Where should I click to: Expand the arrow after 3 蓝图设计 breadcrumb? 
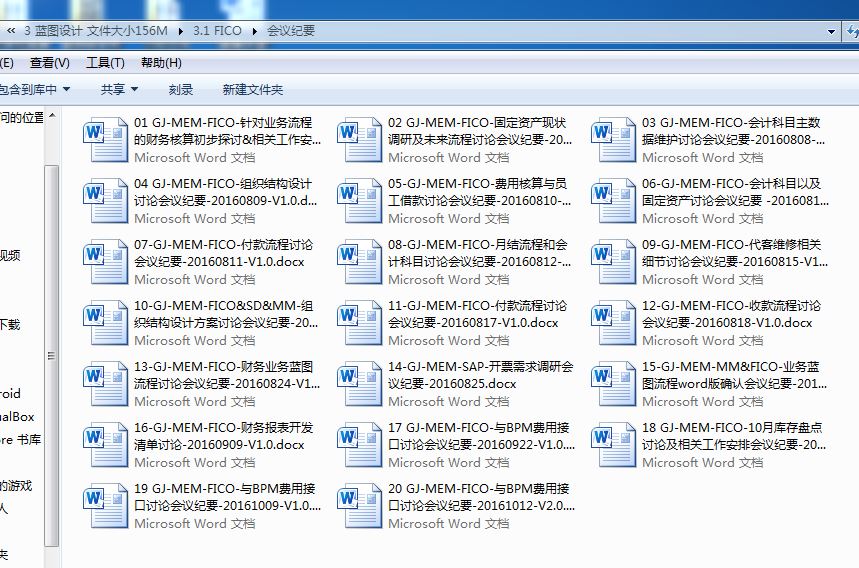point(180,31)
